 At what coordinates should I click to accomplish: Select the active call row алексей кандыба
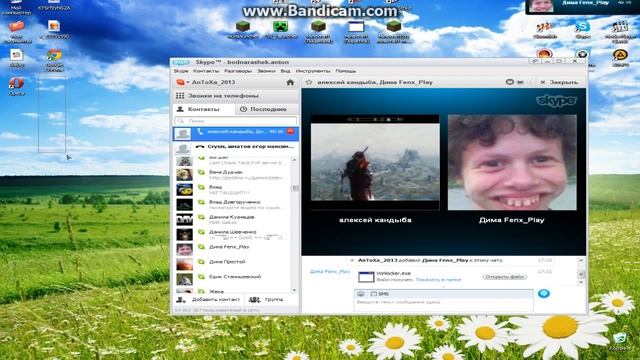(236, 133)
